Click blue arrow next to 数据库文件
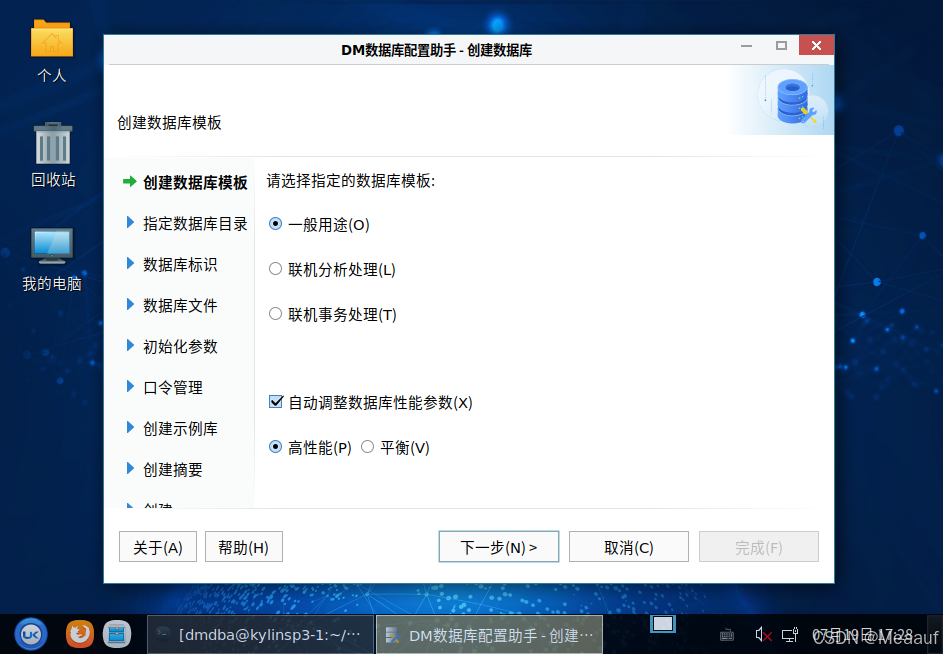 130,304
